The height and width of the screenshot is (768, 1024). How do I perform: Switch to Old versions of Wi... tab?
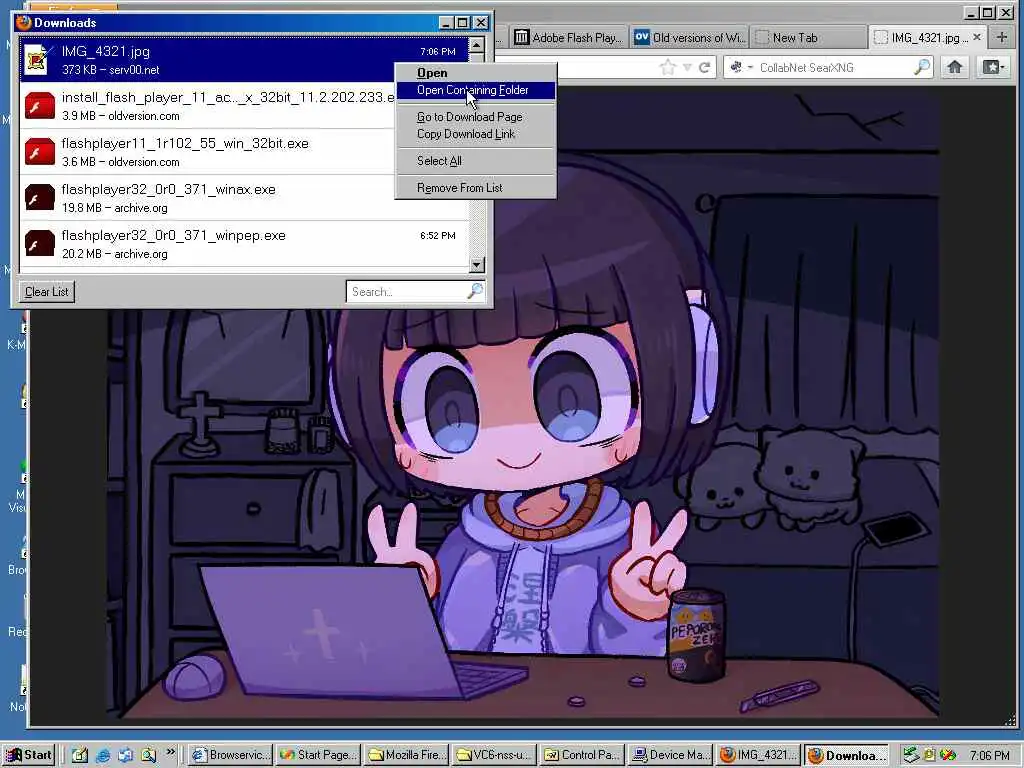coord(690,38)
